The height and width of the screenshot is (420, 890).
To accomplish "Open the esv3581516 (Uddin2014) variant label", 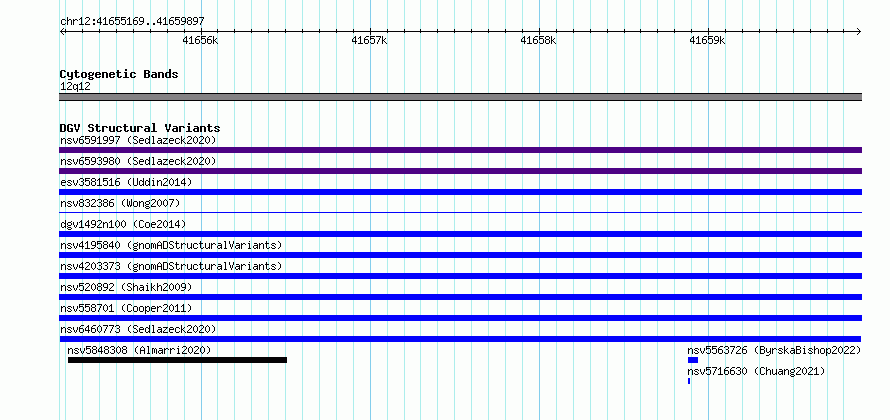I will 126,182.
